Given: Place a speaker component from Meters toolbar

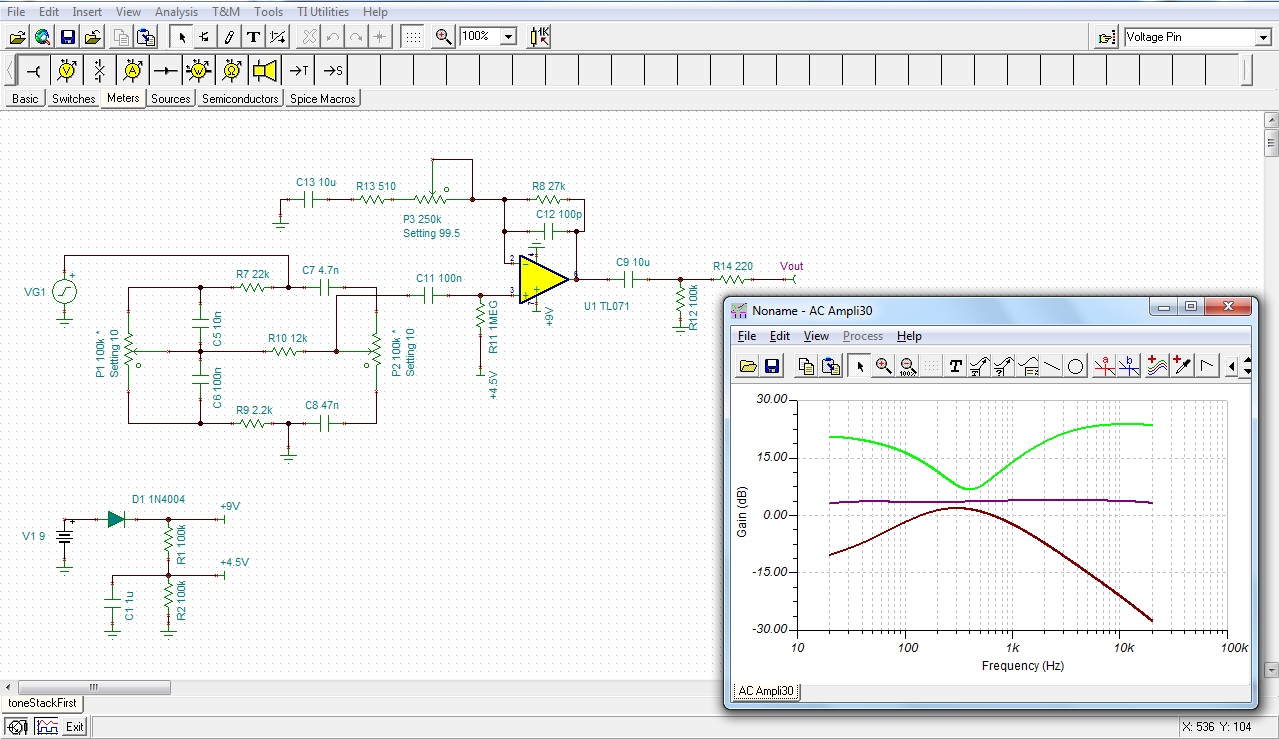Looking at the screenshot, I should (x=264, y=71).
